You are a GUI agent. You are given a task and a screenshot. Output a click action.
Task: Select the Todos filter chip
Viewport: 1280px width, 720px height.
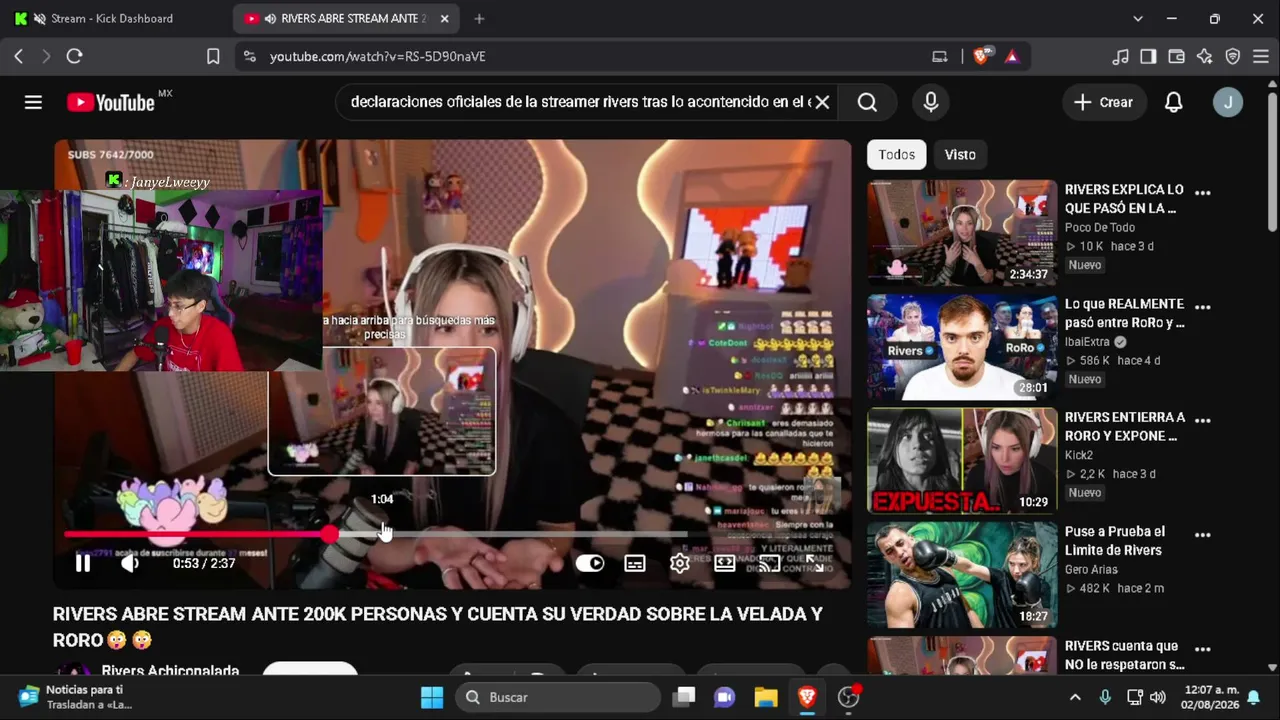[x=897, y=154]
